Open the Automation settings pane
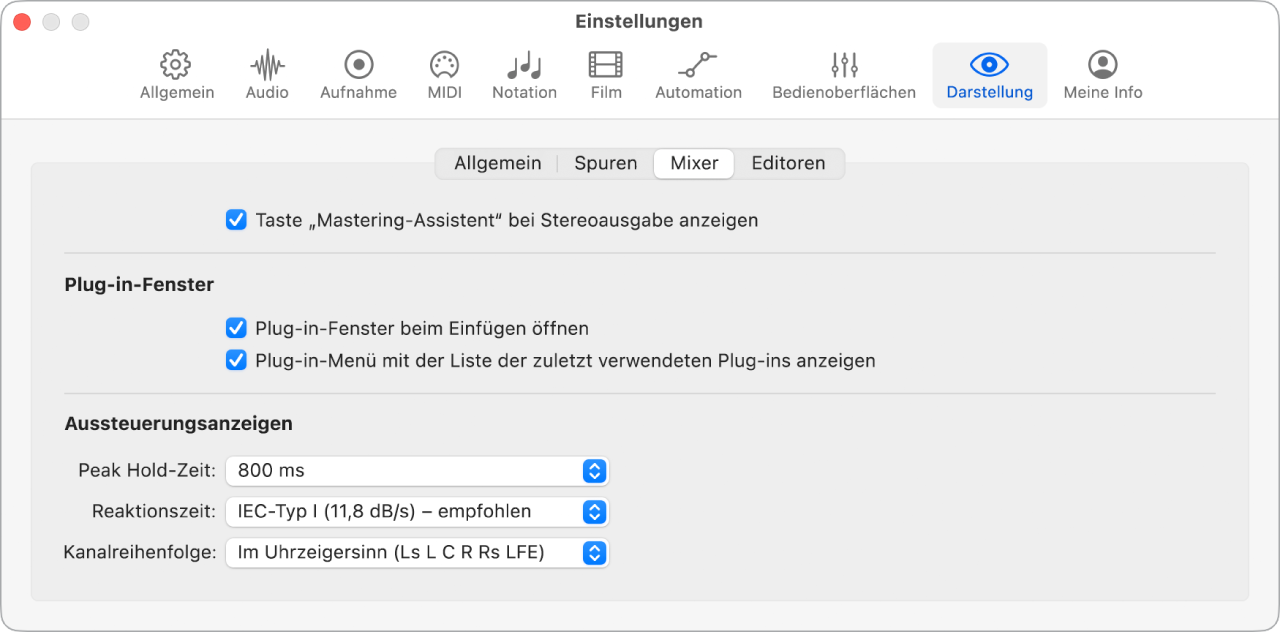The width and height of the screenshot is (1282, 633). coord(698,75)
